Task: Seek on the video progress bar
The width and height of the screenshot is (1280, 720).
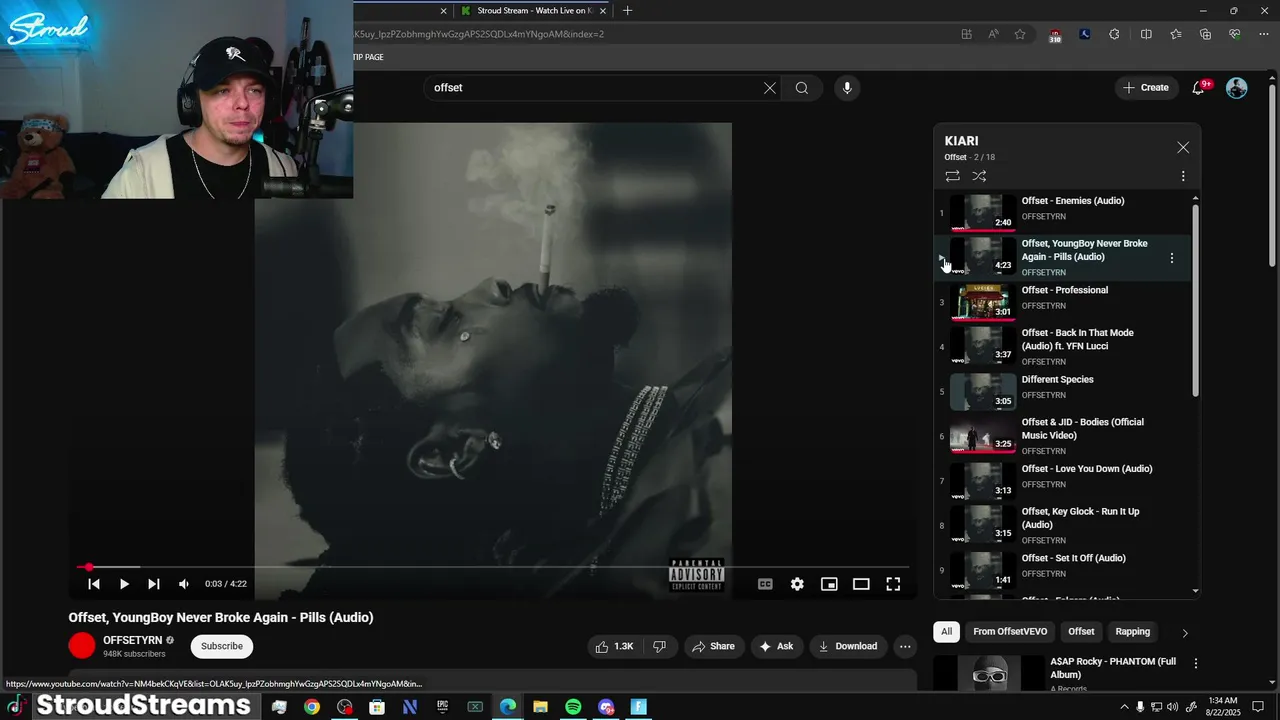Action: point(493,567)
